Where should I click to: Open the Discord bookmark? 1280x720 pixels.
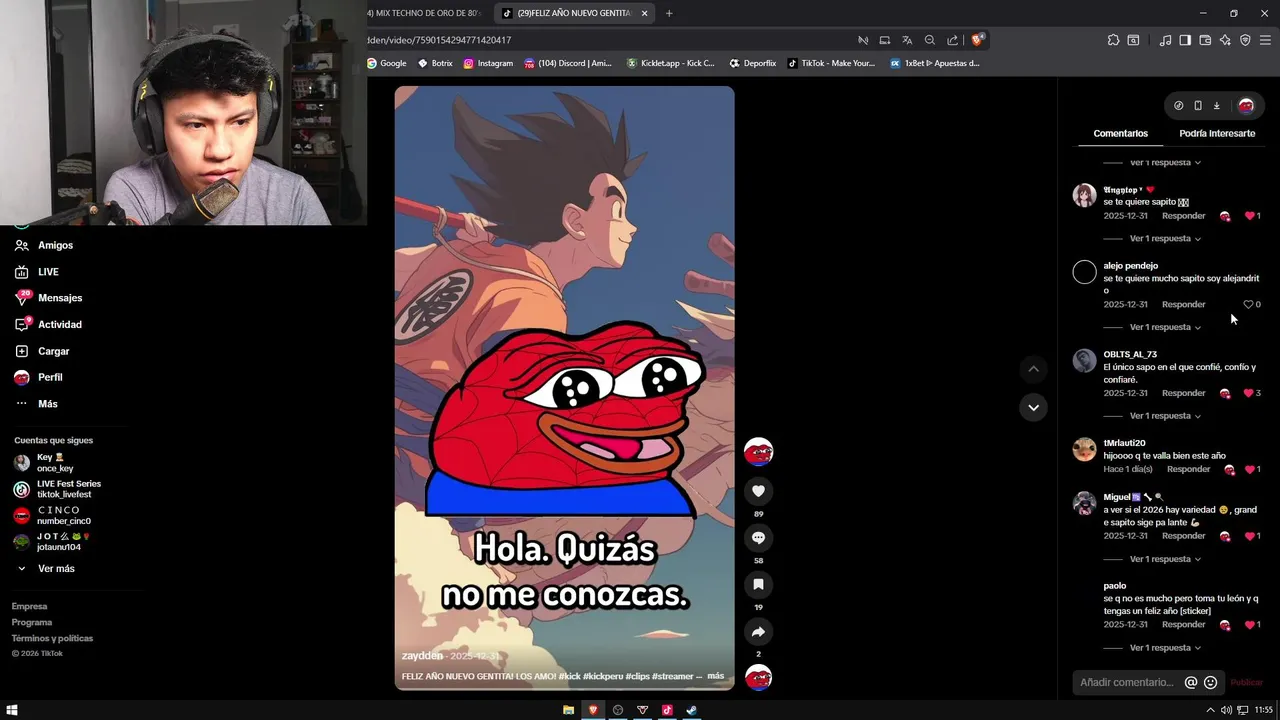pyautogui.click(x=568, y=63)
